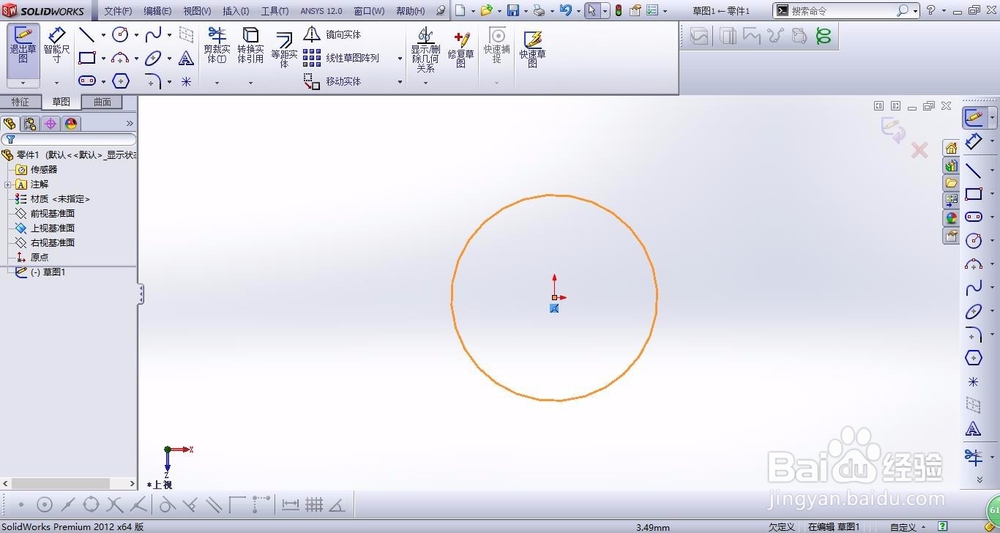Click Linear Sketch Pattern (线性草图阵列)
Screen dimensions: 1000x533
(341, 58)
